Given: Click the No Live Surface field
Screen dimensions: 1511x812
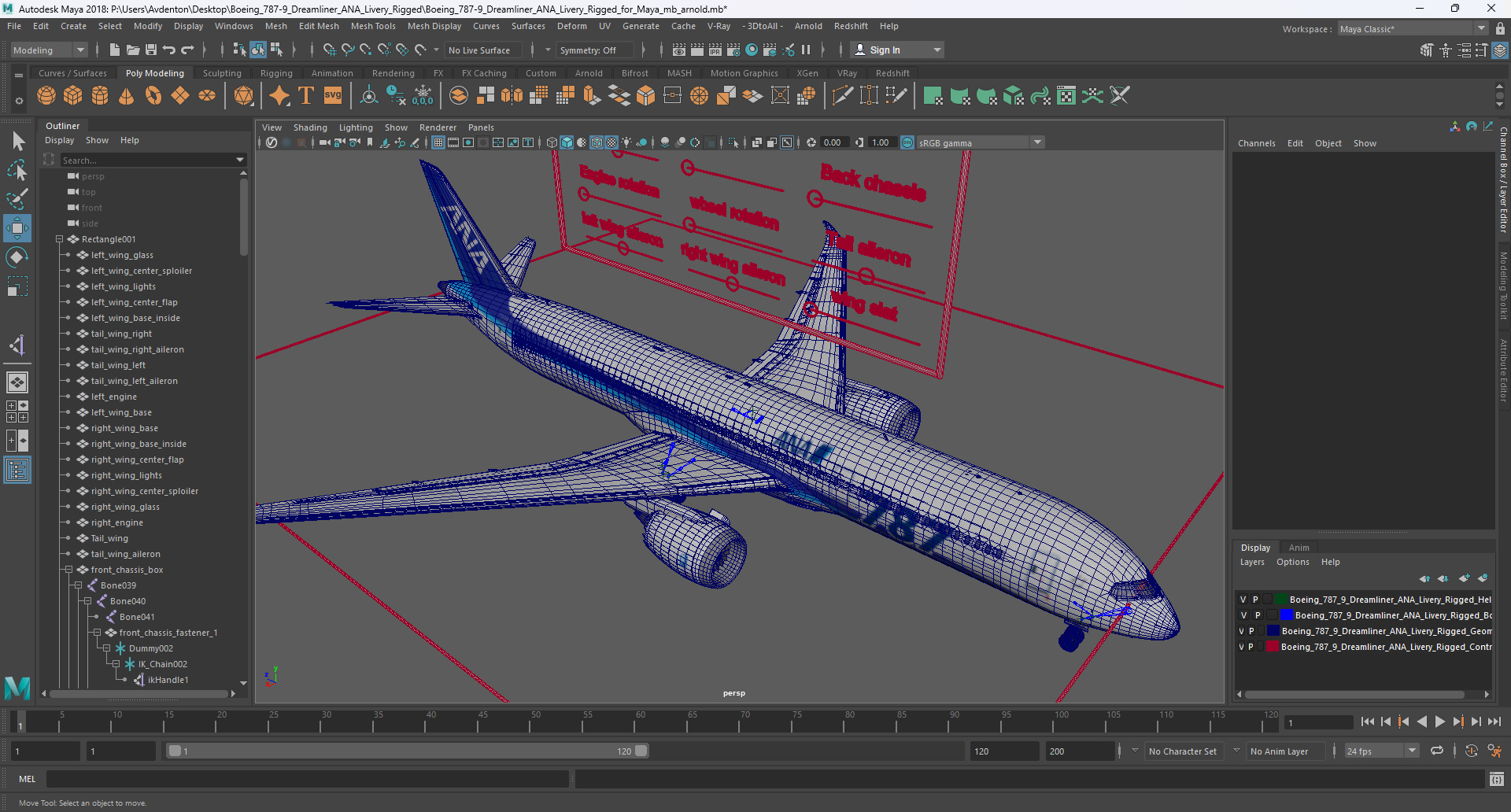Looking at the screenshot, I should [482, 50].
